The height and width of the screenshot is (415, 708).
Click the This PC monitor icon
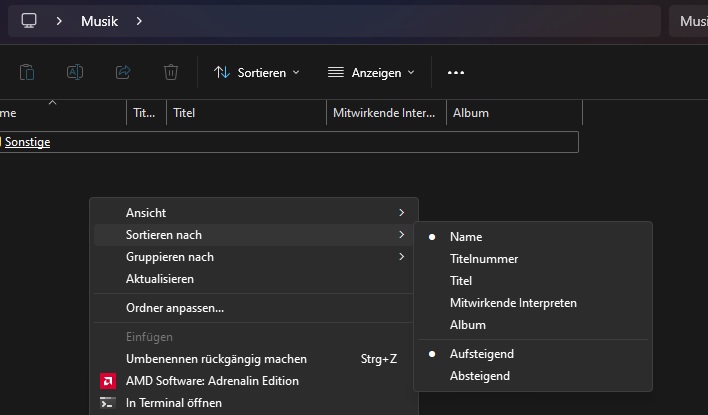[x=29, y=21]
